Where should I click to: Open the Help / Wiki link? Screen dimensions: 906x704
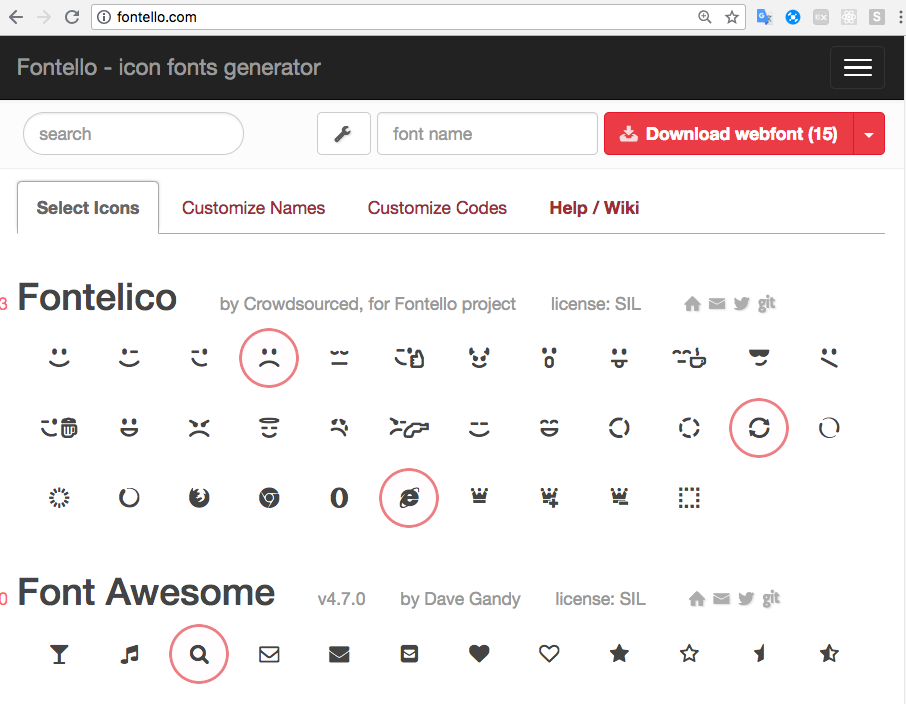click(594, 208)
